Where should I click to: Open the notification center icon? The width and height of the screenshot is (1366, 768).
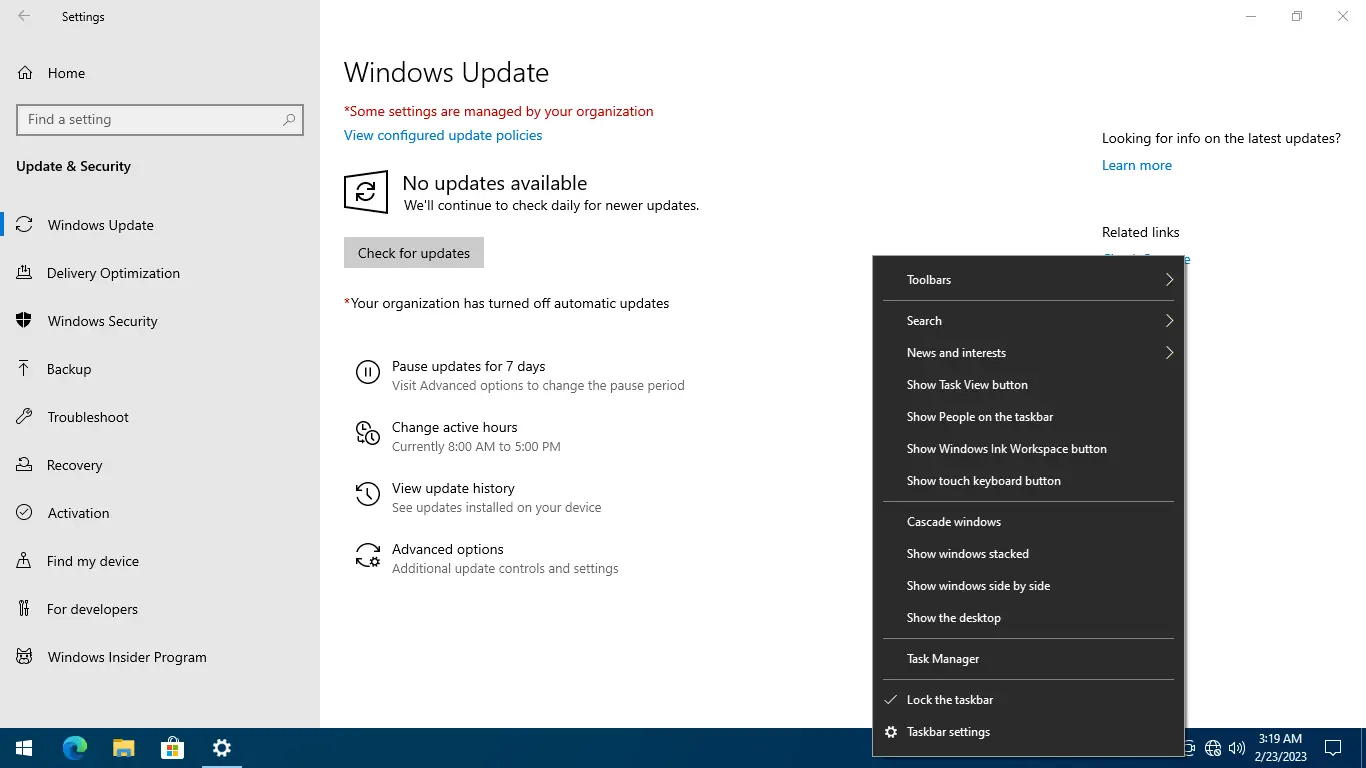[x=1332, y=748]
